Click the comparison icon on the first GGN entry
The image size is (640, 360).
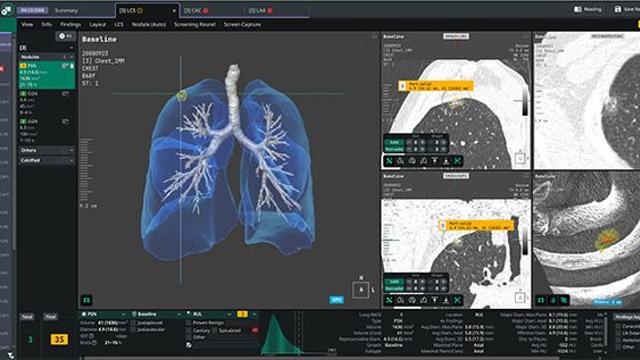pos(65,94)
